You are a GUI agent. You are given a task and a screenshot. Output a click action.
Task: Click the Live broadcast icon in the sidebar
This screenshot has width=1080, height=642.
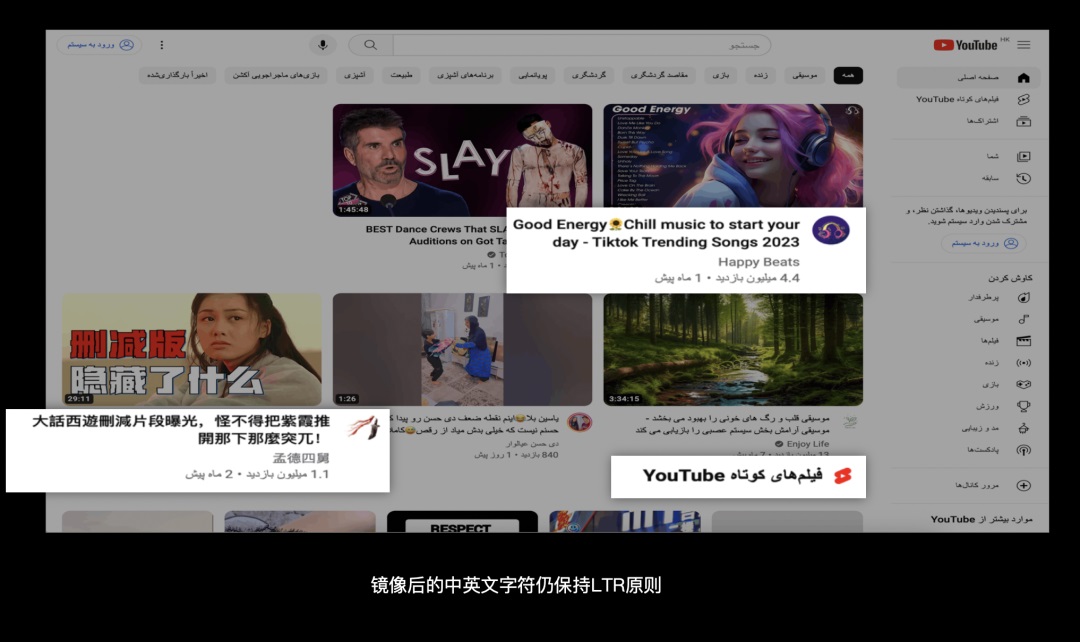pyautogui.click(x=1022, y=362)
